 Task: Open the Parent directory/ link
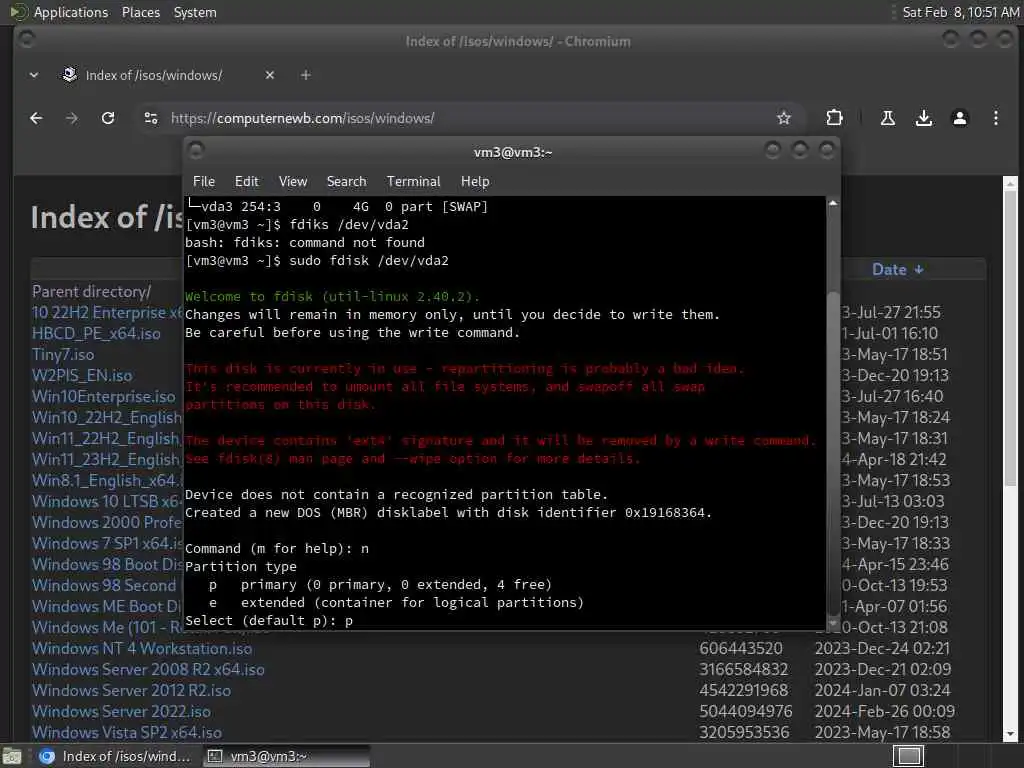[91, 291]
